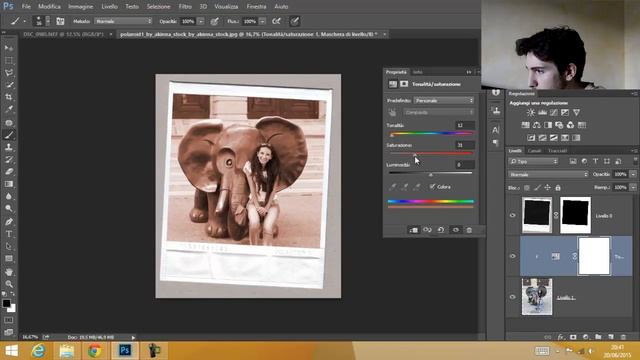Image resolution: width=640 pixels, height=360 pixels.
Task: Add Vibrance adjustment
Action: (x=576, y=112)
